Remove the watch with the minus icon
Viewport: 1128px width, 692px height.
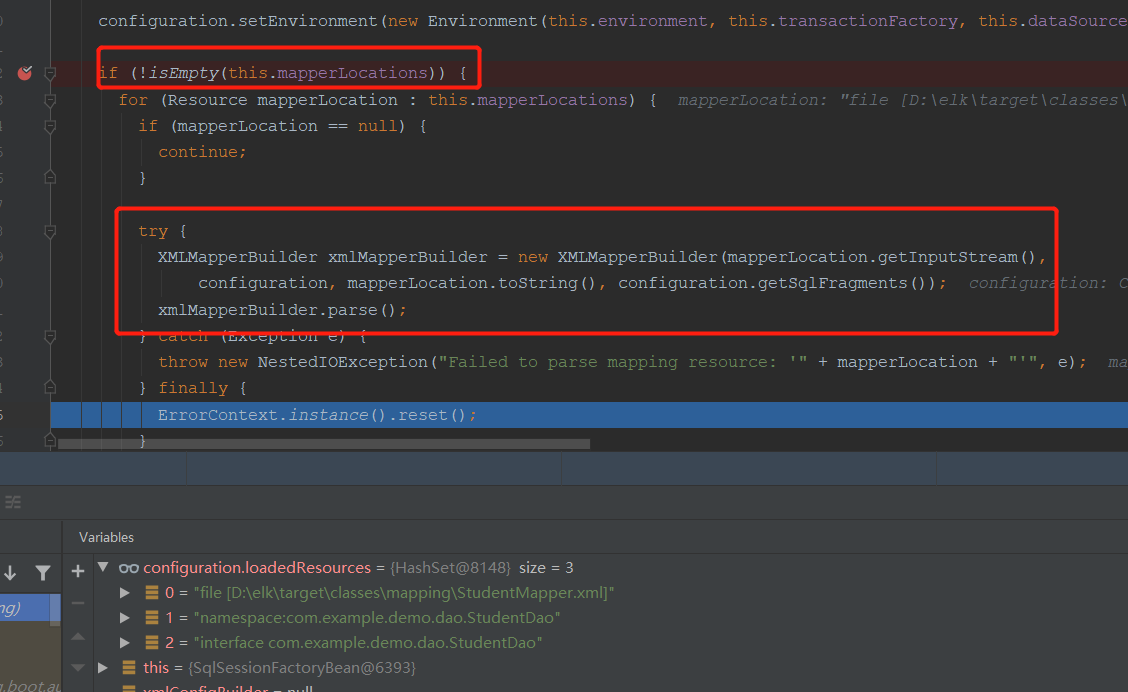point(78,603)
